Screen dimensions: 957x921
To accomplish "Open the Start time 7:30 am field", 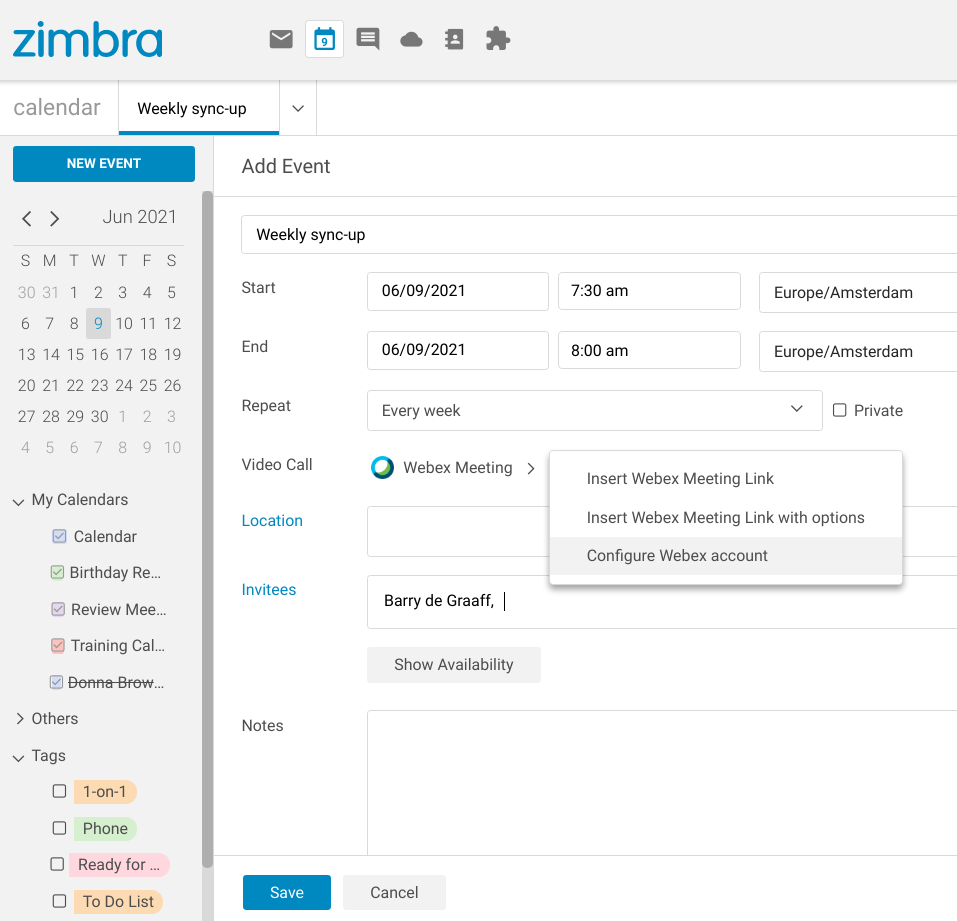I will pyautogui.click(x=649, y=291).
